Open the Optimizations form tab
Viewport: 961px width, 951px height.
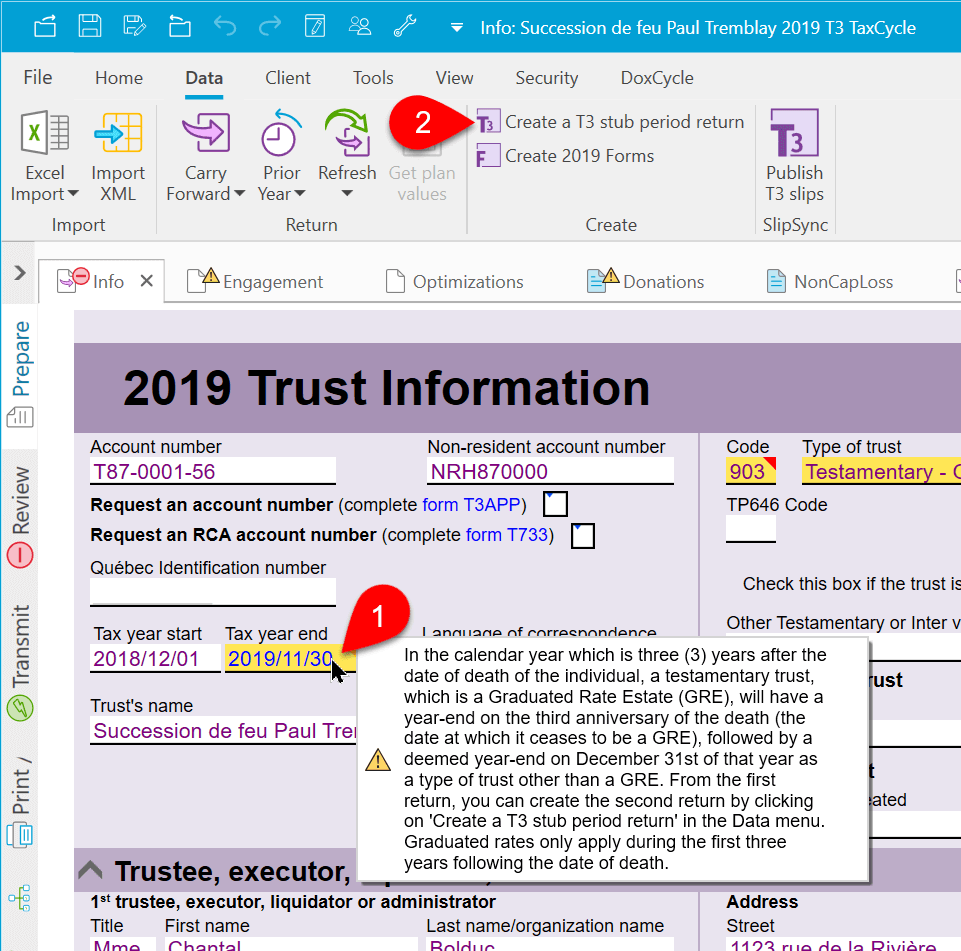click(455, 281)
